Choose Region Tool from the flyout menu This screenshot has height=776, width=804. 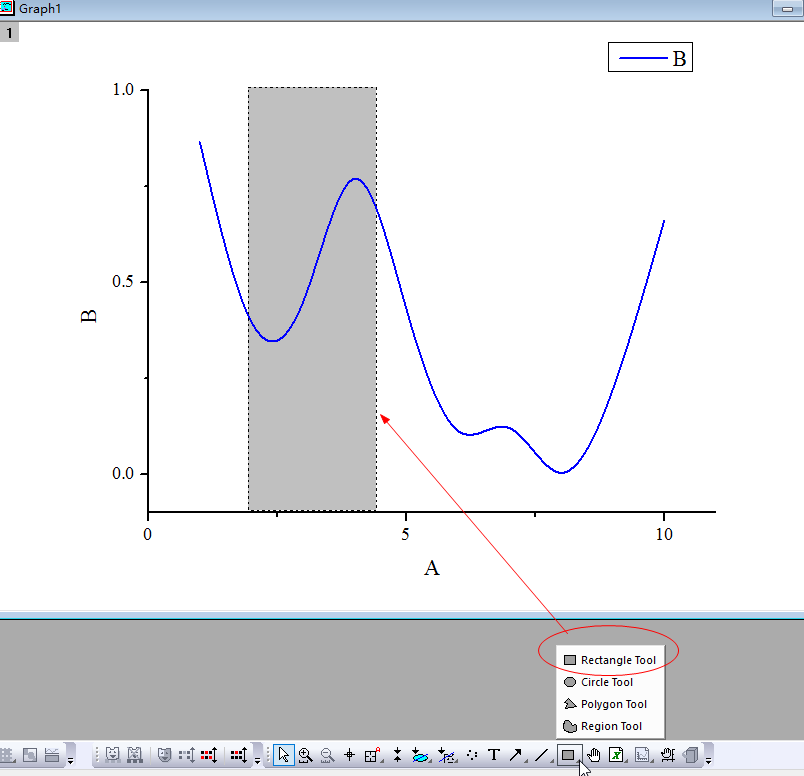pyautogui.click(x=610, y=726)
